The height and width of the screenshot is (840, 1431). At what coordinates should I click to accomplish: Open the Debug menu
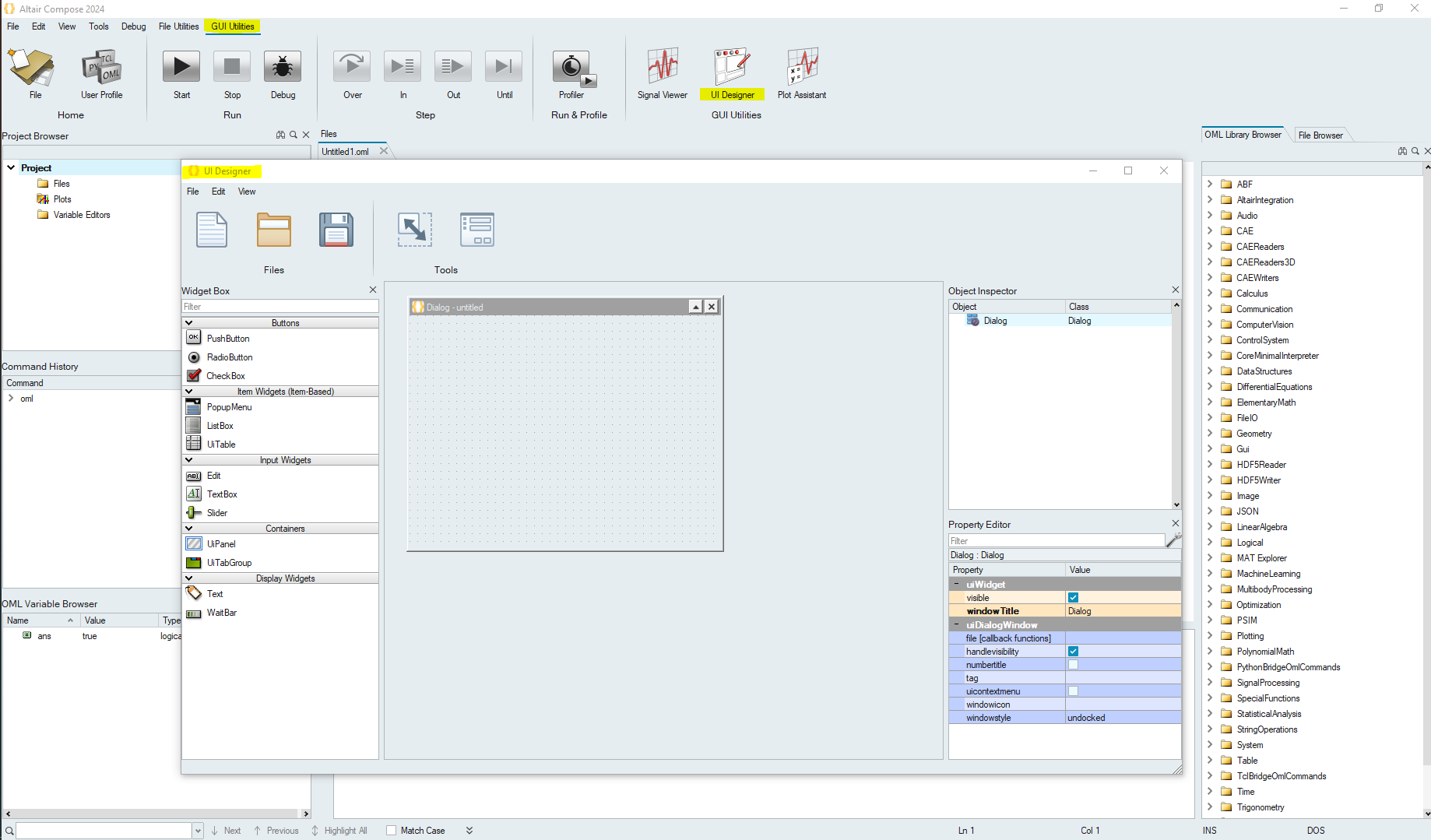[x=133, y=26]
